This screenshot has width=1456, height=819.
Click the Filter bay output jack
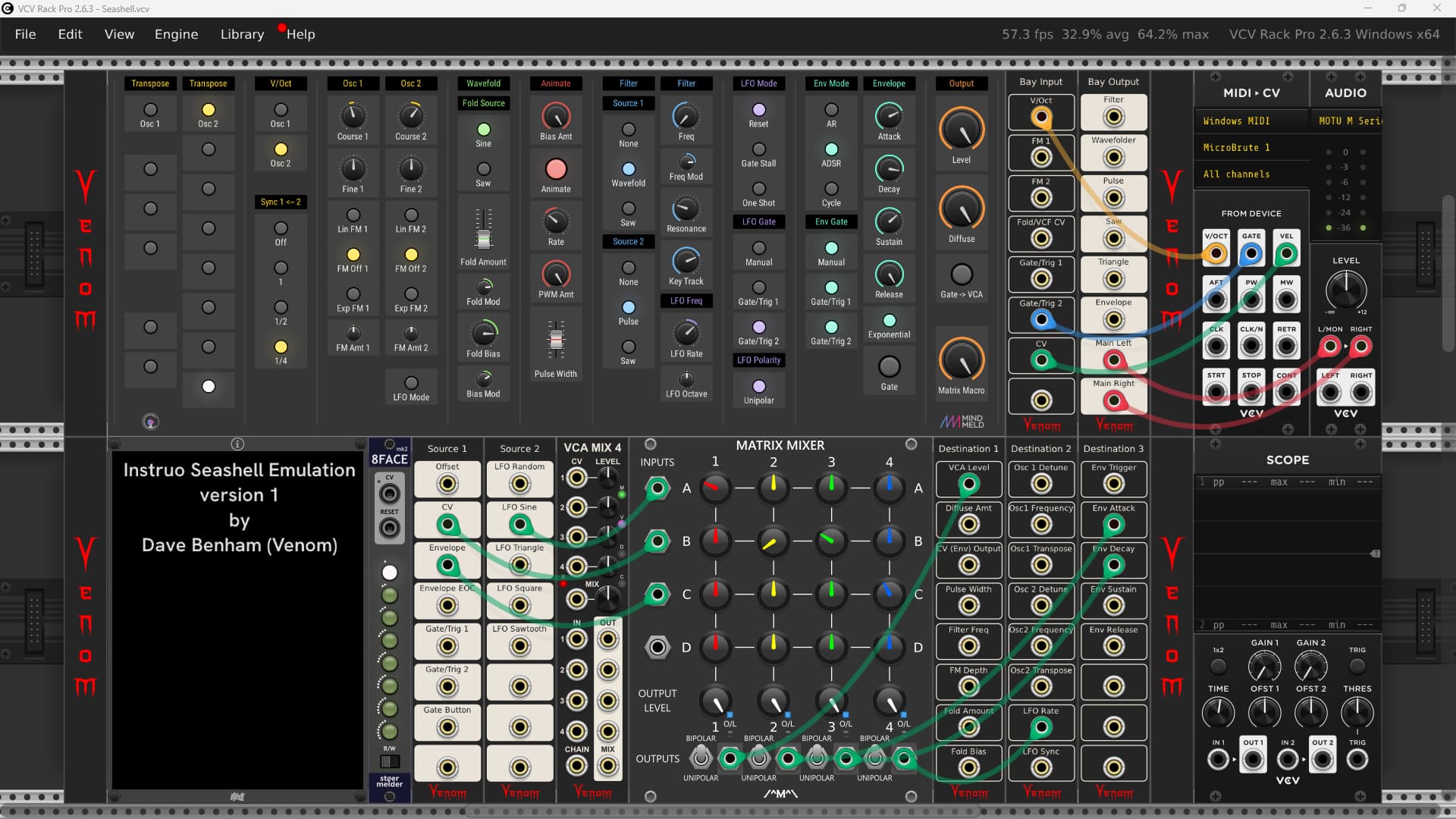(x=1113, y=117)
